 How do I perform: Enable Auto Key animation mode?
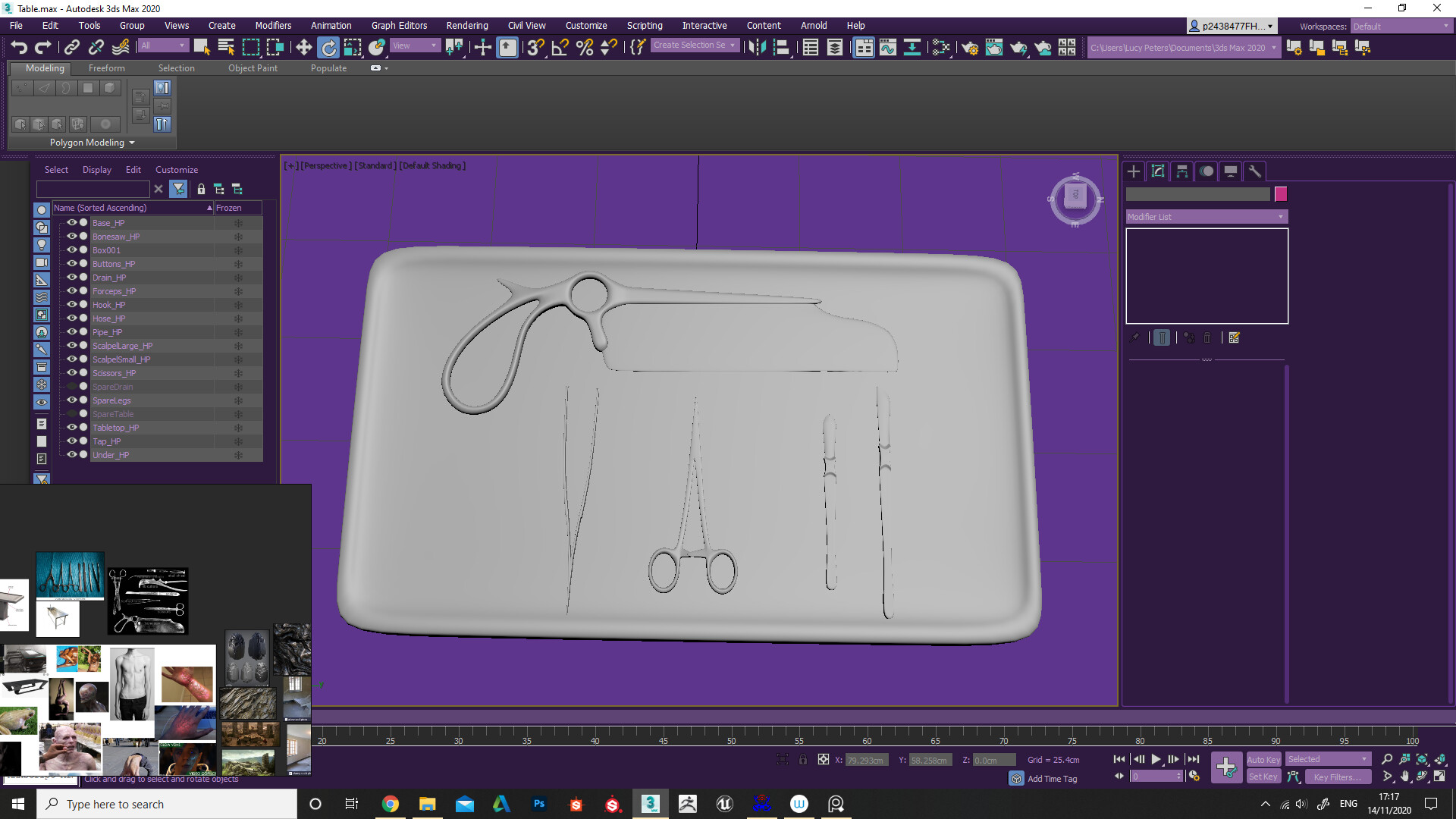tap(1263, 759)
